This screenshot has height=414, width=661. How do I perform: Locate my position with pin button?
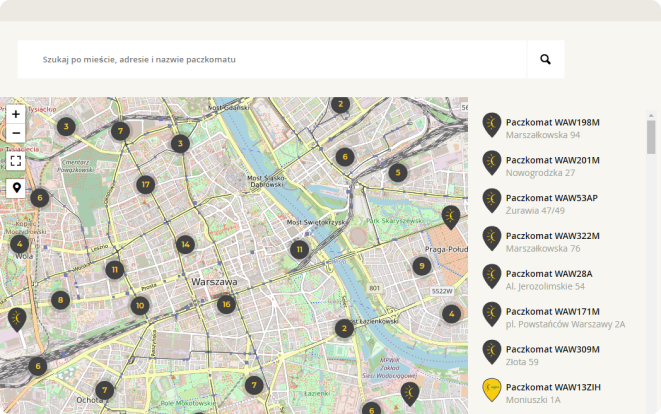pyautogui.click(x=16, y=188)
